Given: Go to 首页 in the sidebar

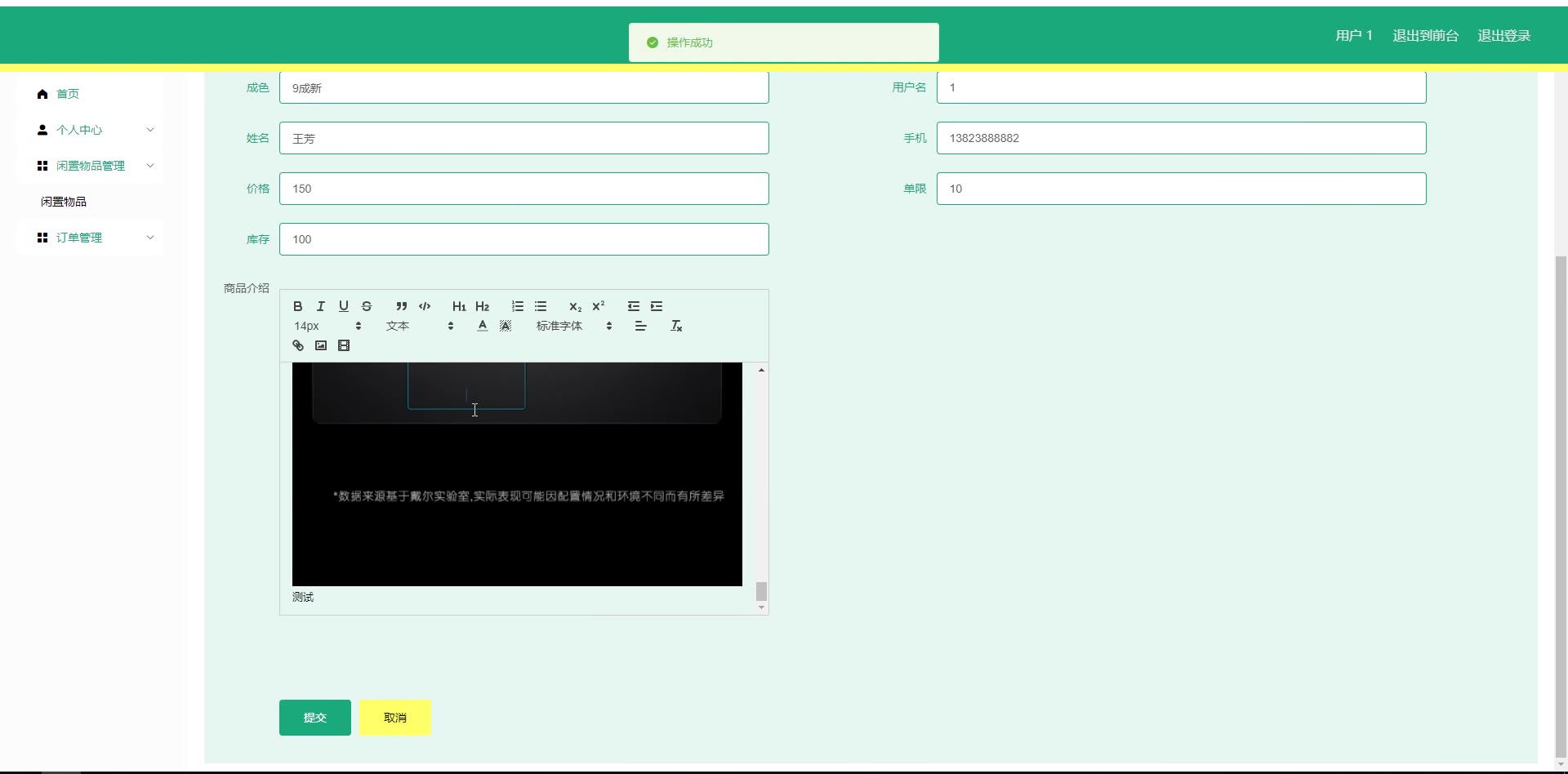Looking at the screenshot, I should (67, 94).
